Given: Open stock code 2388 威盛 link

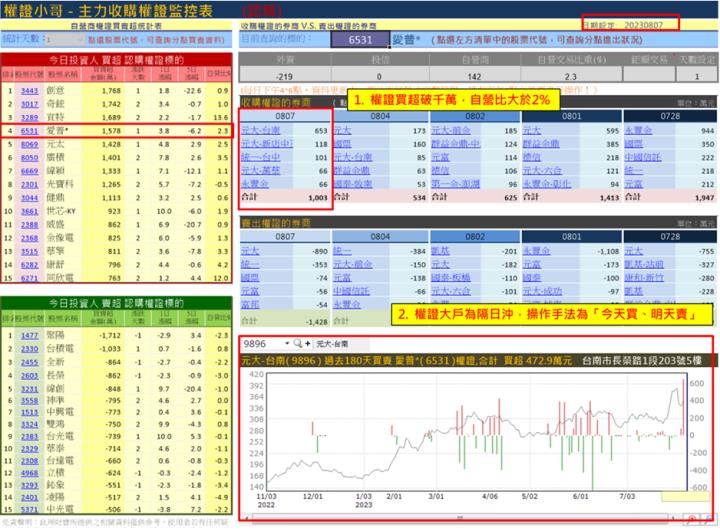Looking at the screenshot, I should [29, 225].
